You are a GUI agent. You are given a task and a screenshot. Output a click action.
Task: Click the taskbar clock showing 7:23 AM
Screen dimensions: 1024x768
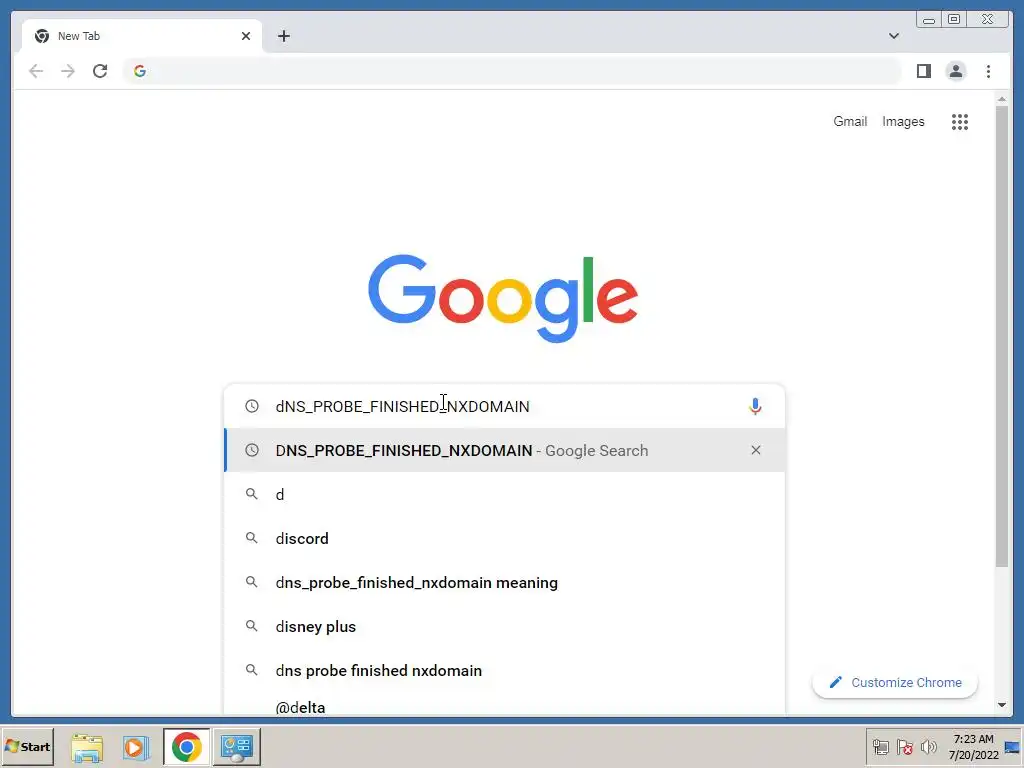(x=973, y=747)
